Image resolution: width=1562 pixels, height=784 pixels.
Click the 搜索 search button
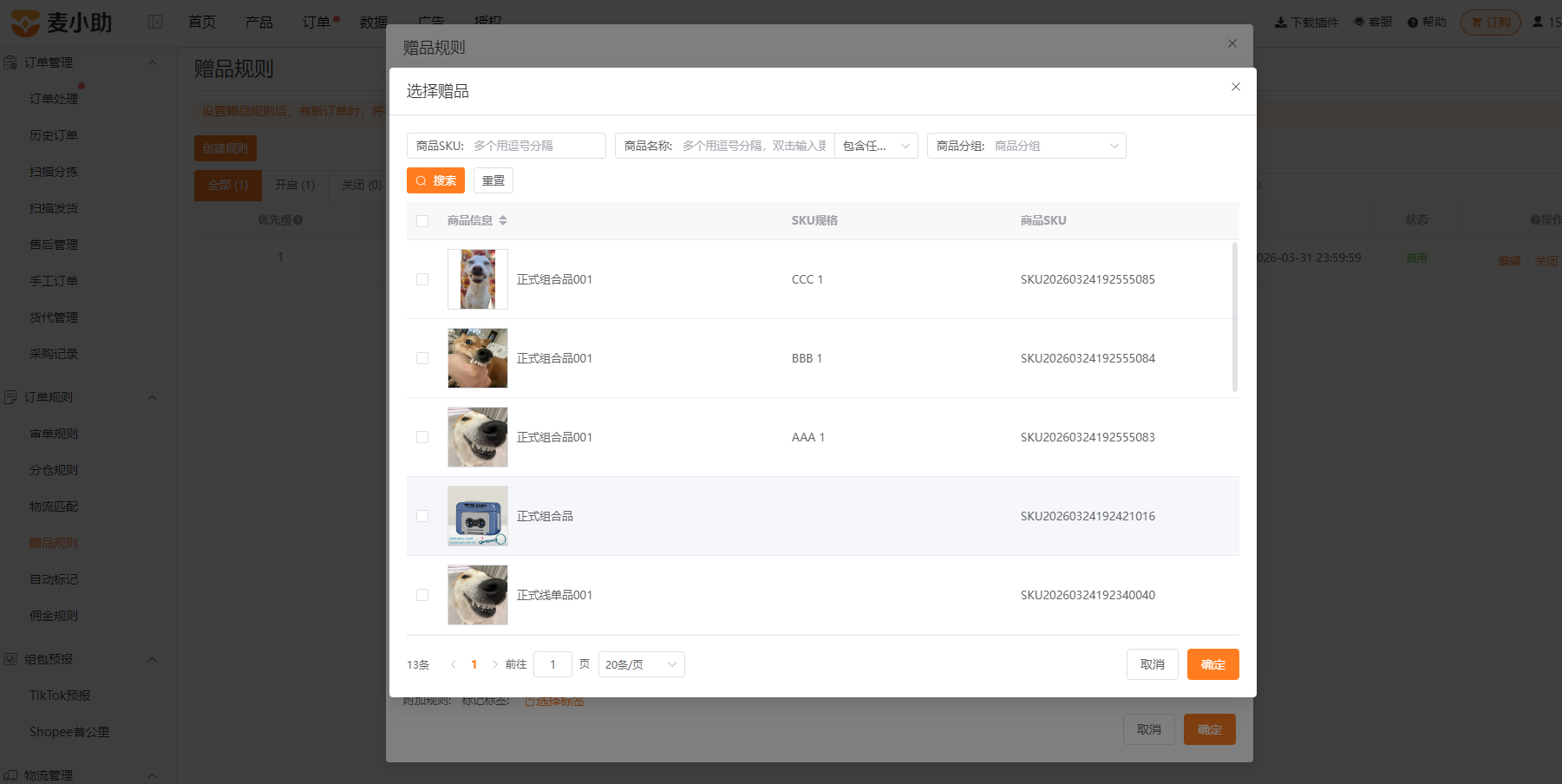435,180
